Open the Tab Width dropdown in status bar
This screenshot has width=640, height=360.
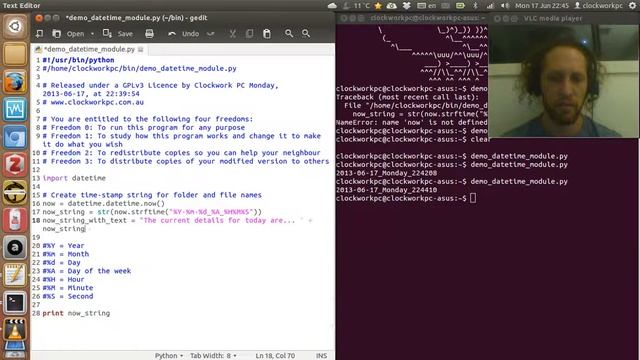coord(213,356)
